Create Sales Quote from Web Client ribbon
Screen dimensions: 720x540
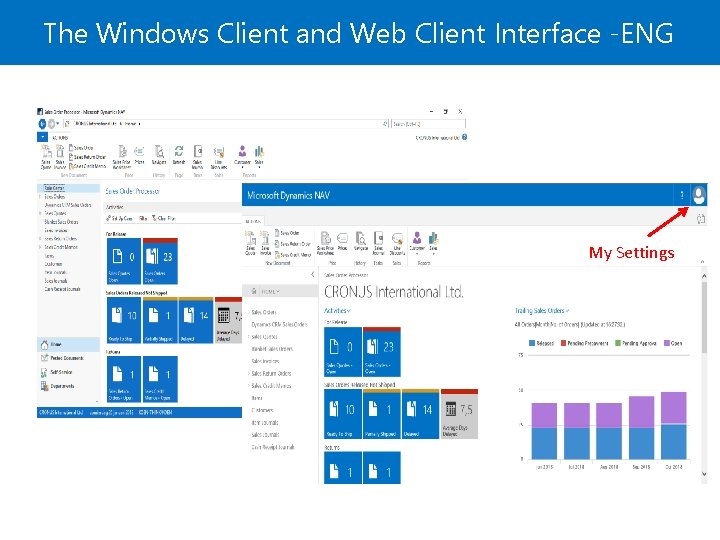[x=250, y=243]
